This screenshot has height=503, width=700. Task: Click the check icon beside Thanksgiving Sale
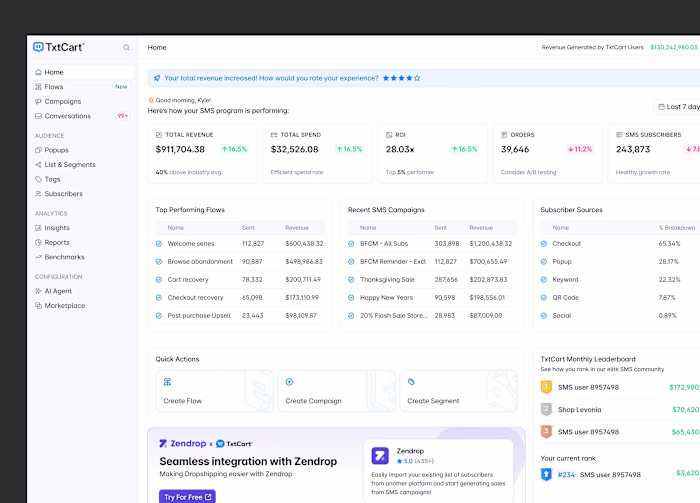(351, 280)
